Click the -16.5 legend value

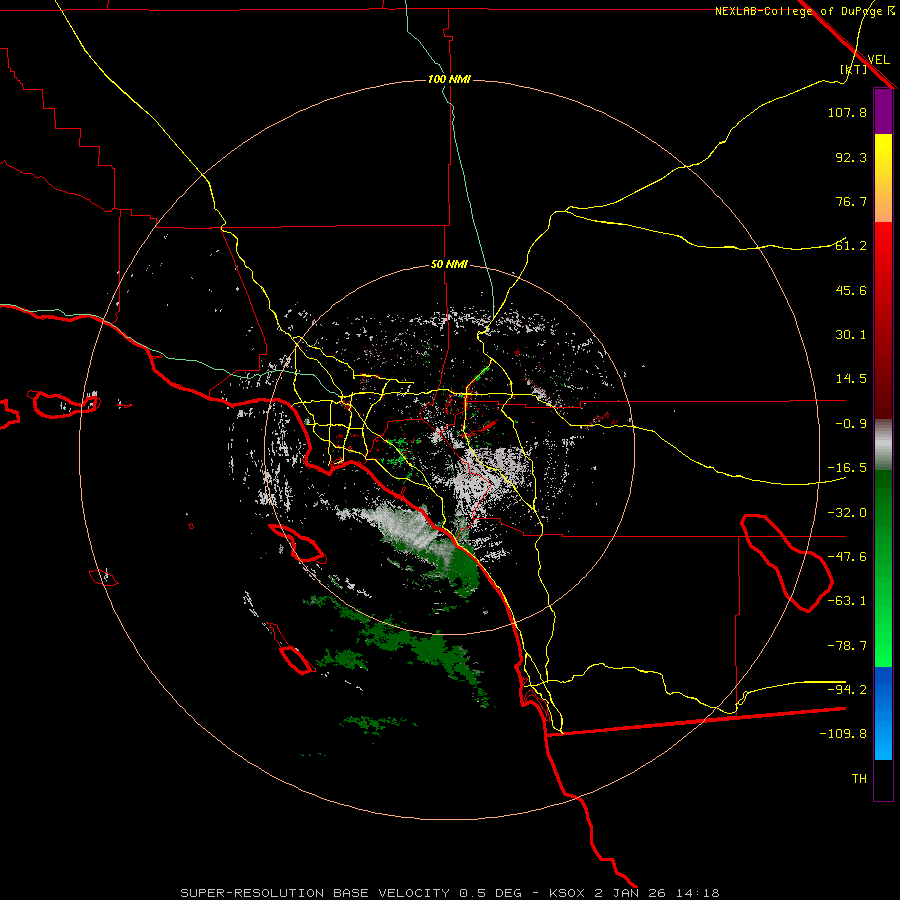[847, 468]
